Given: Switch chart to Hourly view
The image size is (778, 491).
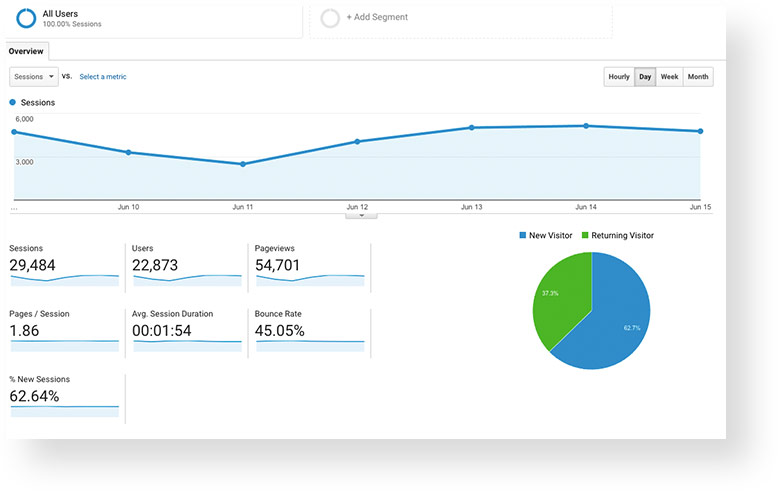Looking at the screenshot, I should (x=619, y=77).
